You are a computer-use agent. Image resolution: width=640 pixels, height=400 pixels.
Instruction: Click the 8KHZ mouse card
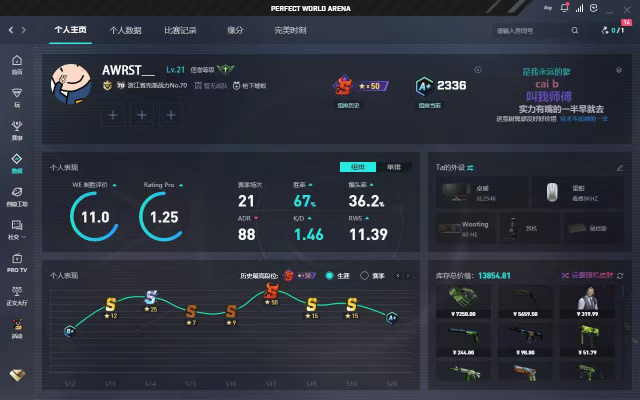pos(578,193)
